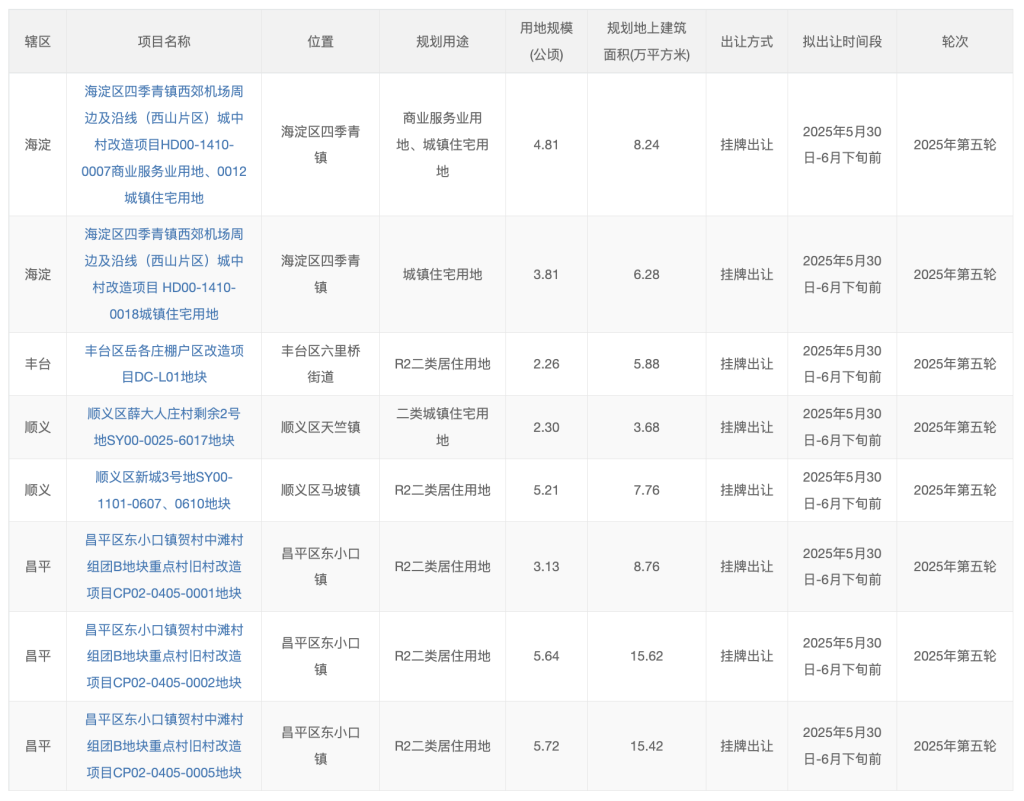Open the HD00-1410-0007 commercial land project link
The height and width of the screenshot is (801, 1024).
point(164,144)
